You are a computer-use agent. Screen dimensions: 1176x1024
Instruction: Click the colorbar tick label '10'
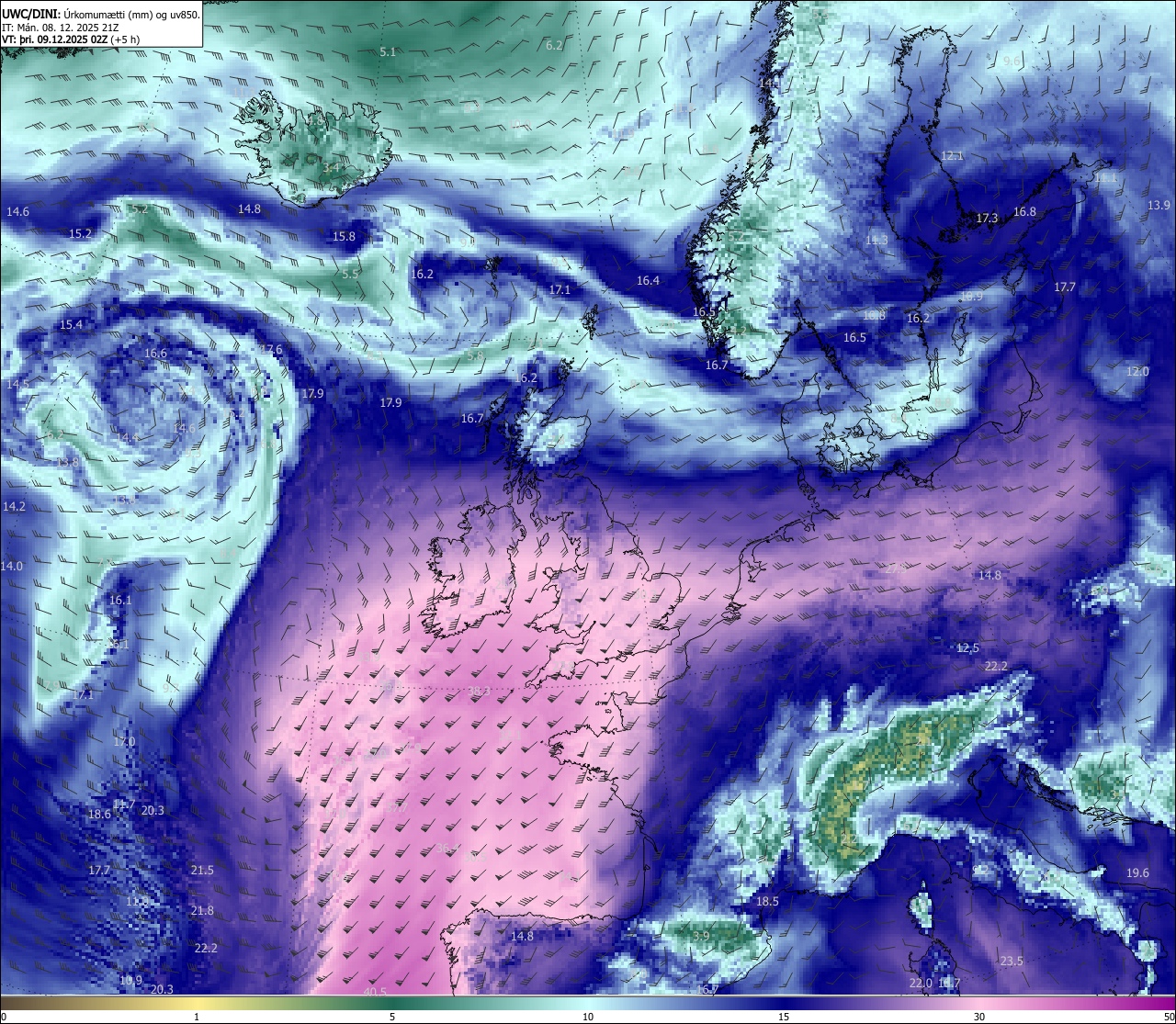coord(588,1017)
